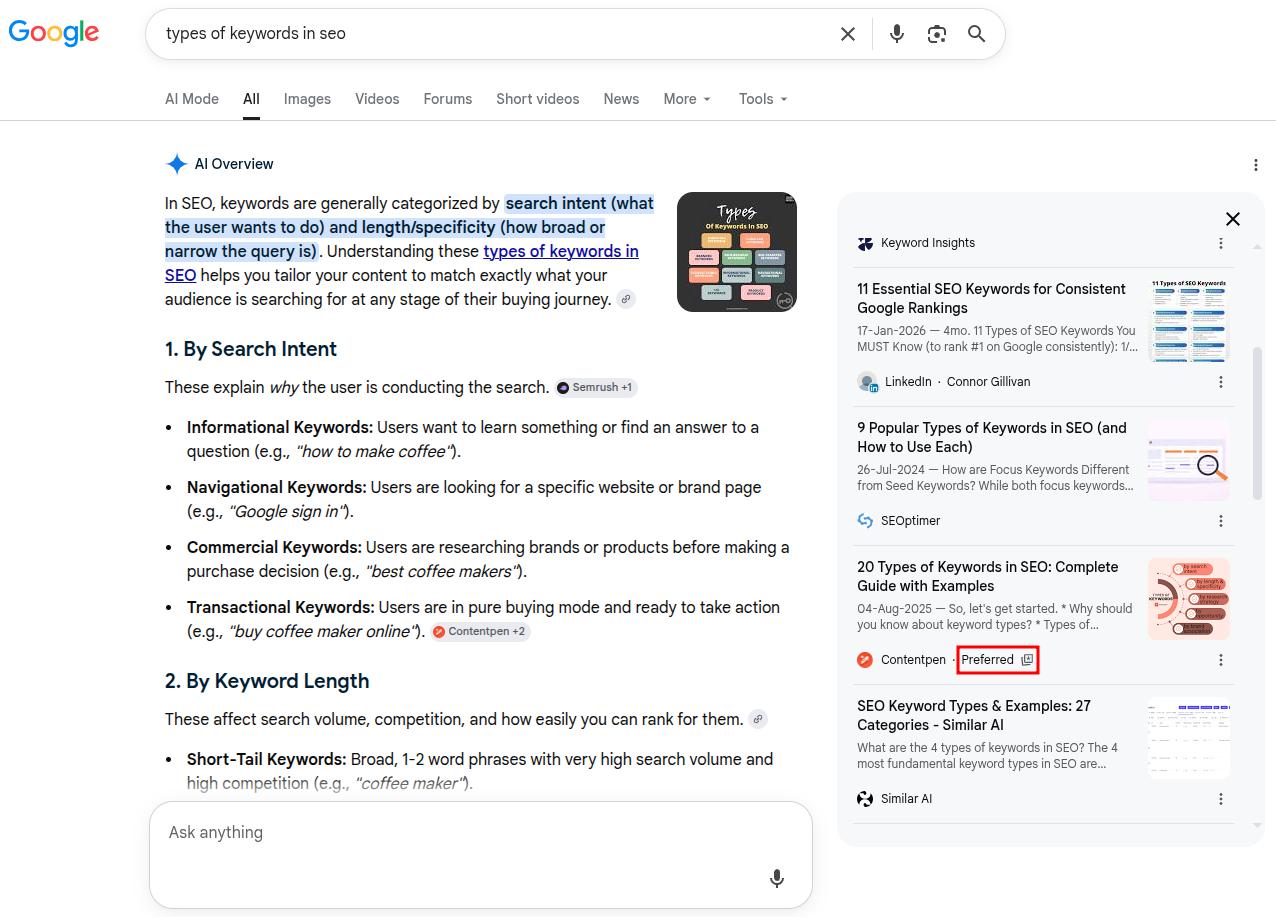Close the sources side panel
This screenshot has height=917, width=1276.
(1233, 219)
